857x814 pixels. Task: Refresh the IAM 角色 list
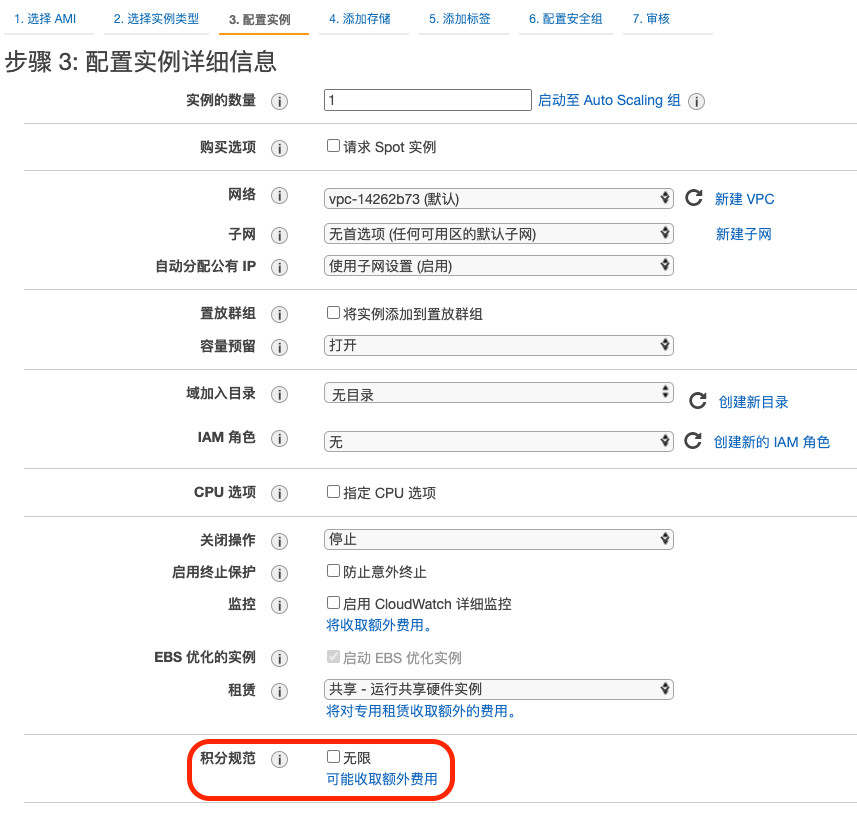tap(694, 441)
